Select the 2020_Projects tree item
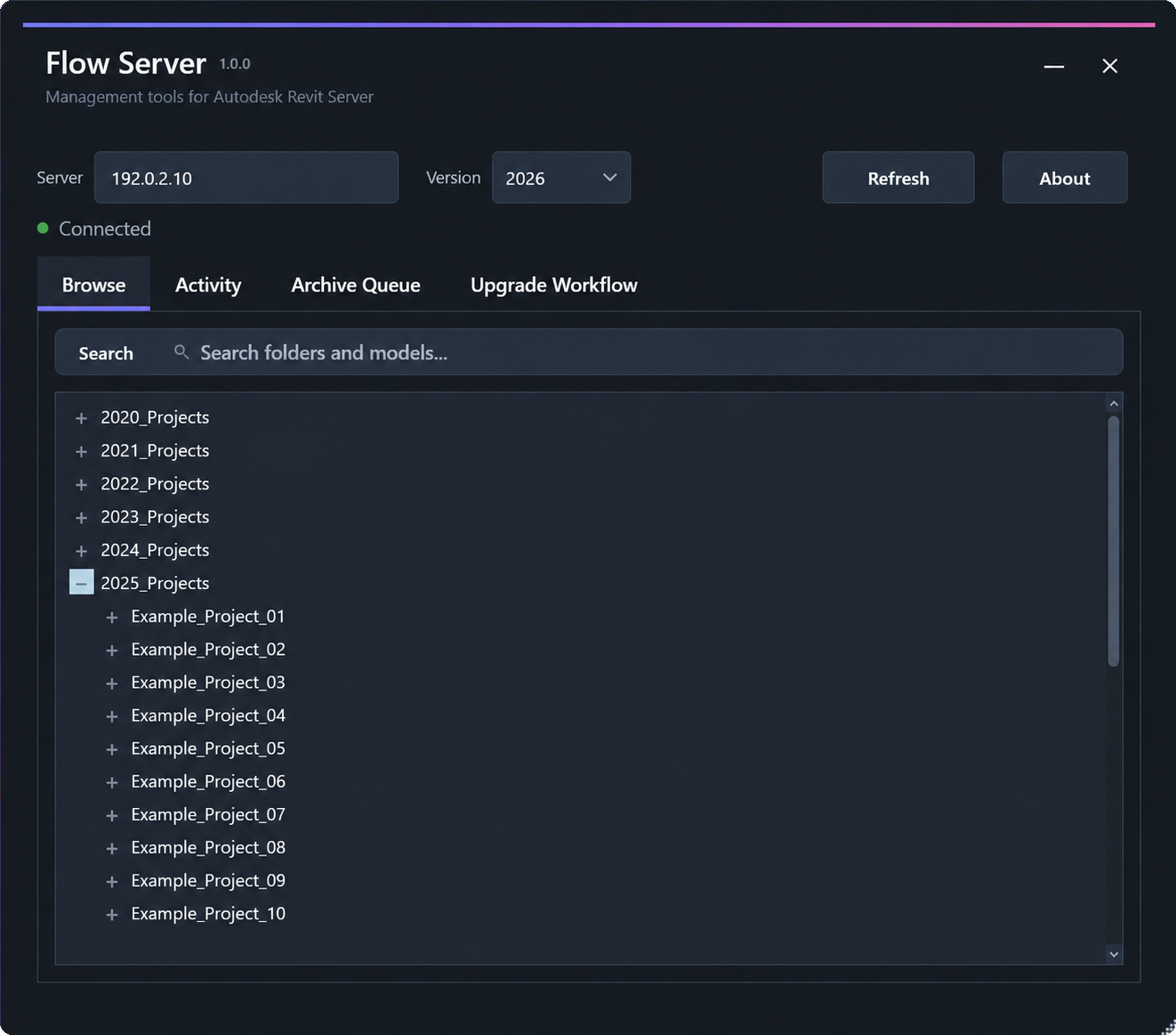The height and width of the screenshot is (1035, 1176). [x=155, y=417]
